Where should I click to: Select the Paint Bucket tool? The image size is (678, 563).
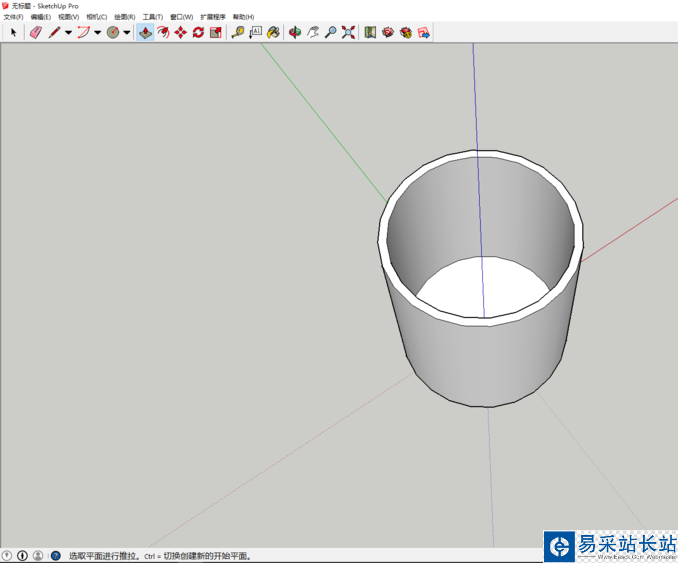coord(272,32)
